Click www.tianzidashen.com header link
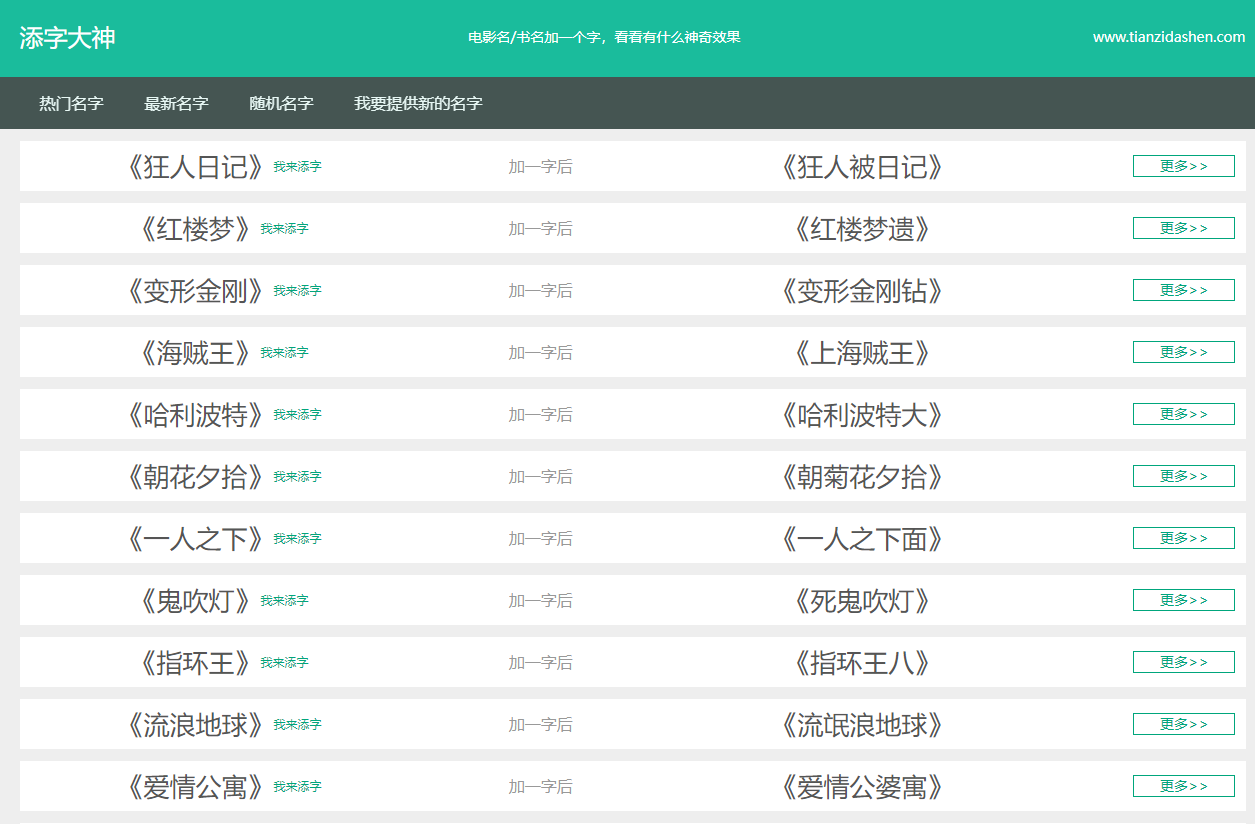Viewport: 1255px width, 824px height. (1168, 37)
